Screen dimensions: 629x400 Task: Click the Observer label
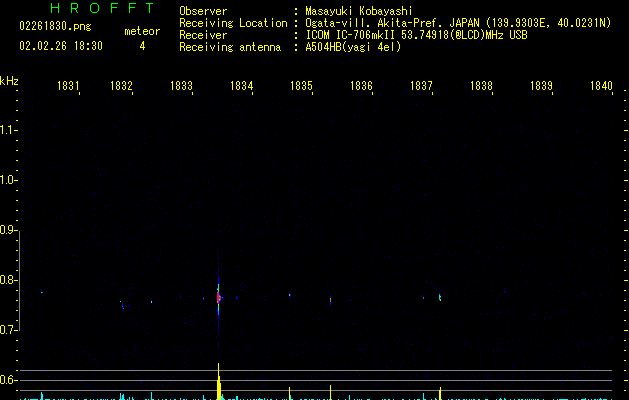click(203, 11)
